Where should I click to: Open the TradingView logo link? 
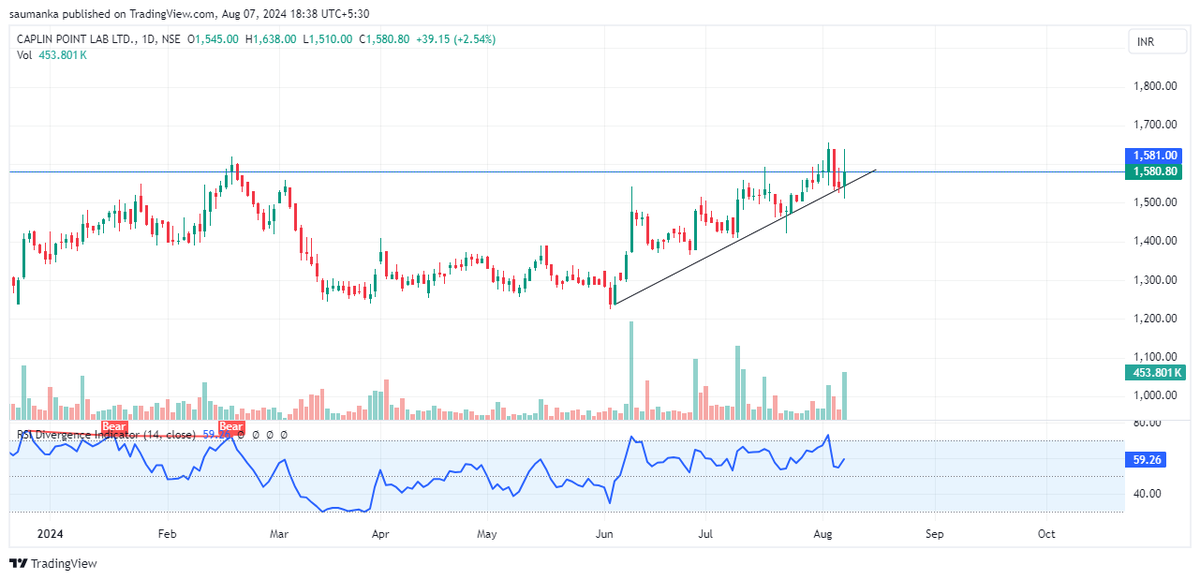[x=53, y=563]
